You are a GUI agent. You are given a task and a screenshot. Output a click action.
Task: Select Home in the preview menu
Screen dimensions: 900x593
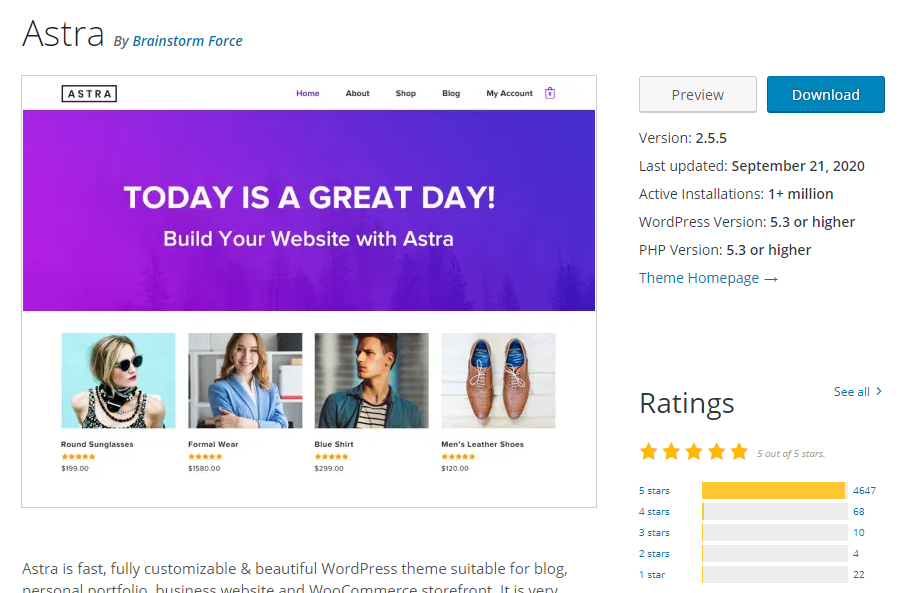pyautogui.click(x=308, y=93)
